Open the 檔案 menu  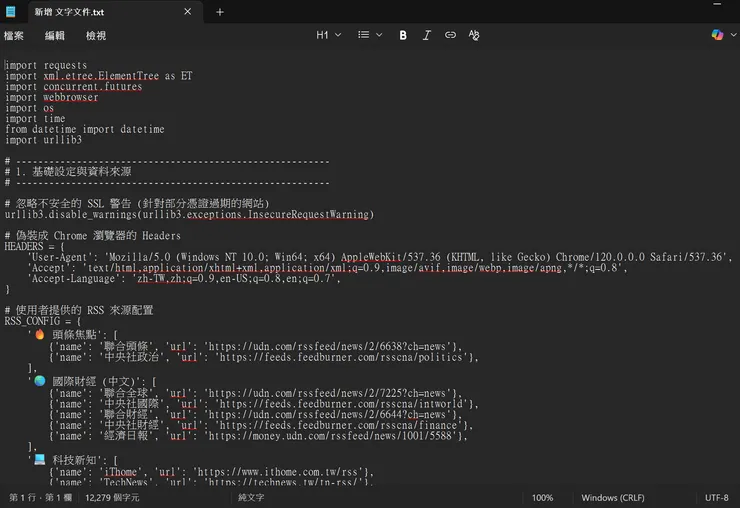click(x=14, y=35)
